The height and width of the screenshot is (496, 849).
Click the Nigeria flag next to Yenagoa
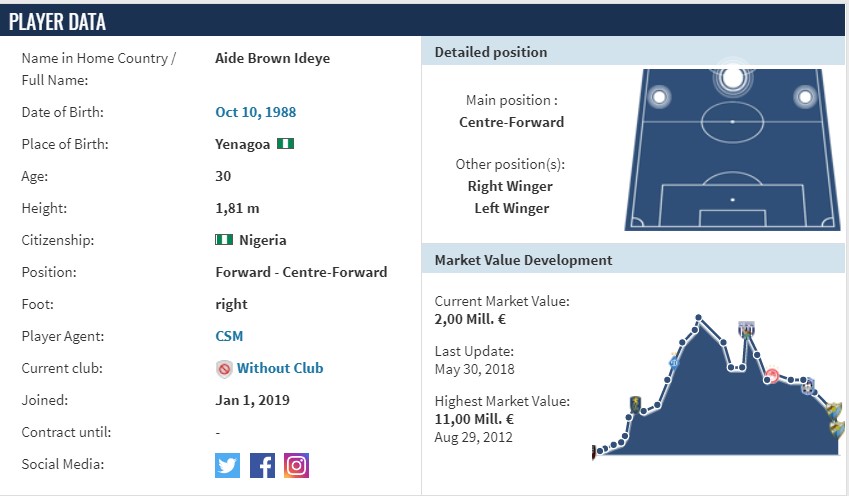click(285, 144)
